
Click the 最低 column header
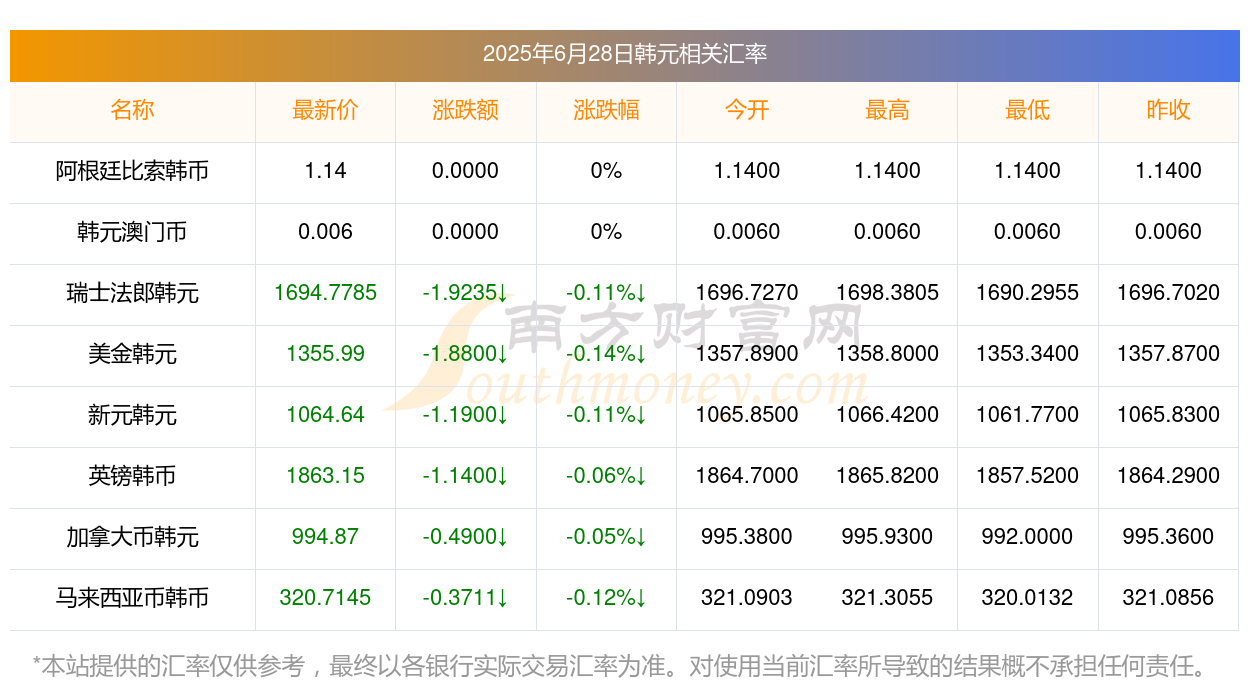click(1027, 110)
